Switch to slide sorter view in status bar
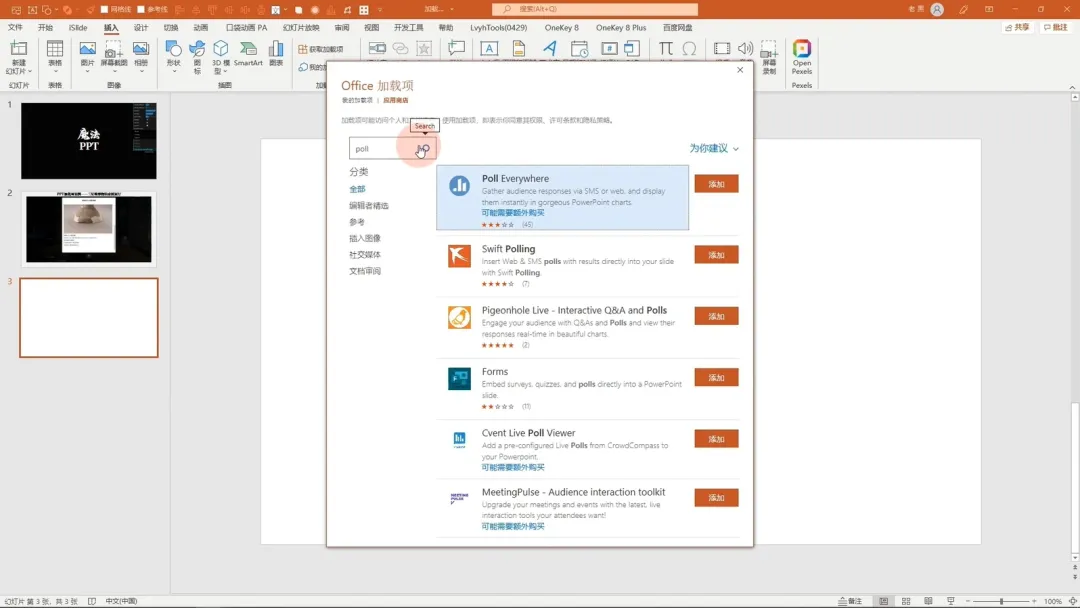Image resolution: width=1080 pixels, height=608 pixels. coord(906,601)
